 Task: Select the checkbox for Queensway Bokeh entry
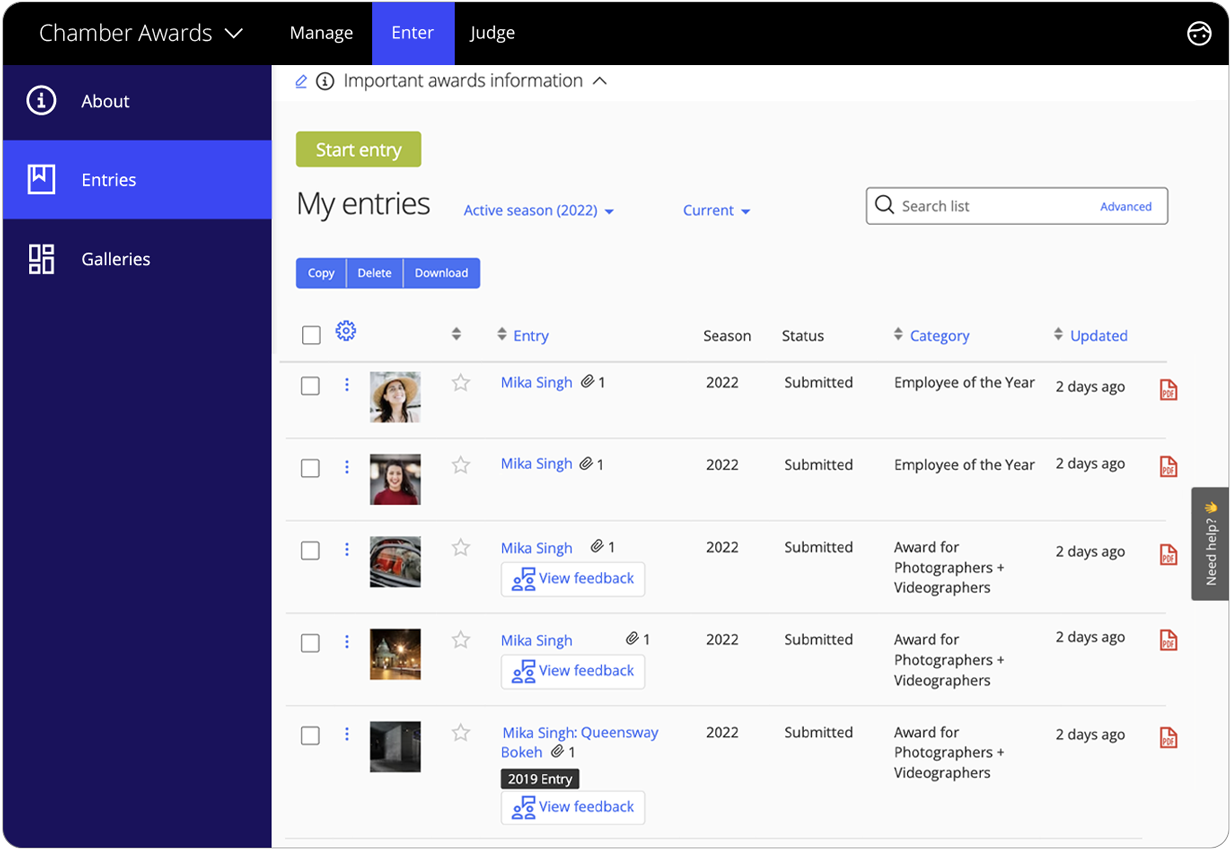coord(311,736)
